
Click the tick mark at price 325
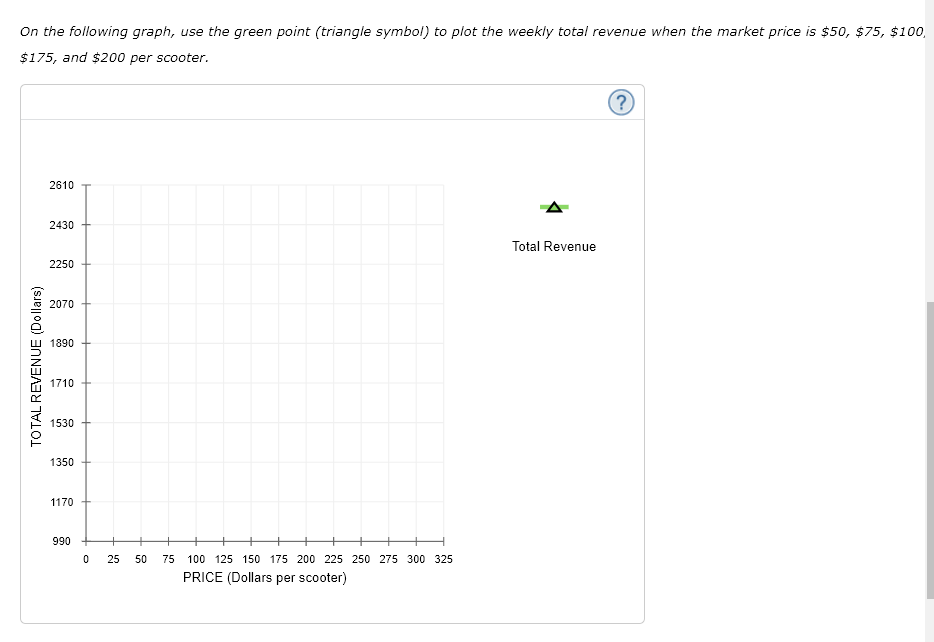[x=443, y=541]
